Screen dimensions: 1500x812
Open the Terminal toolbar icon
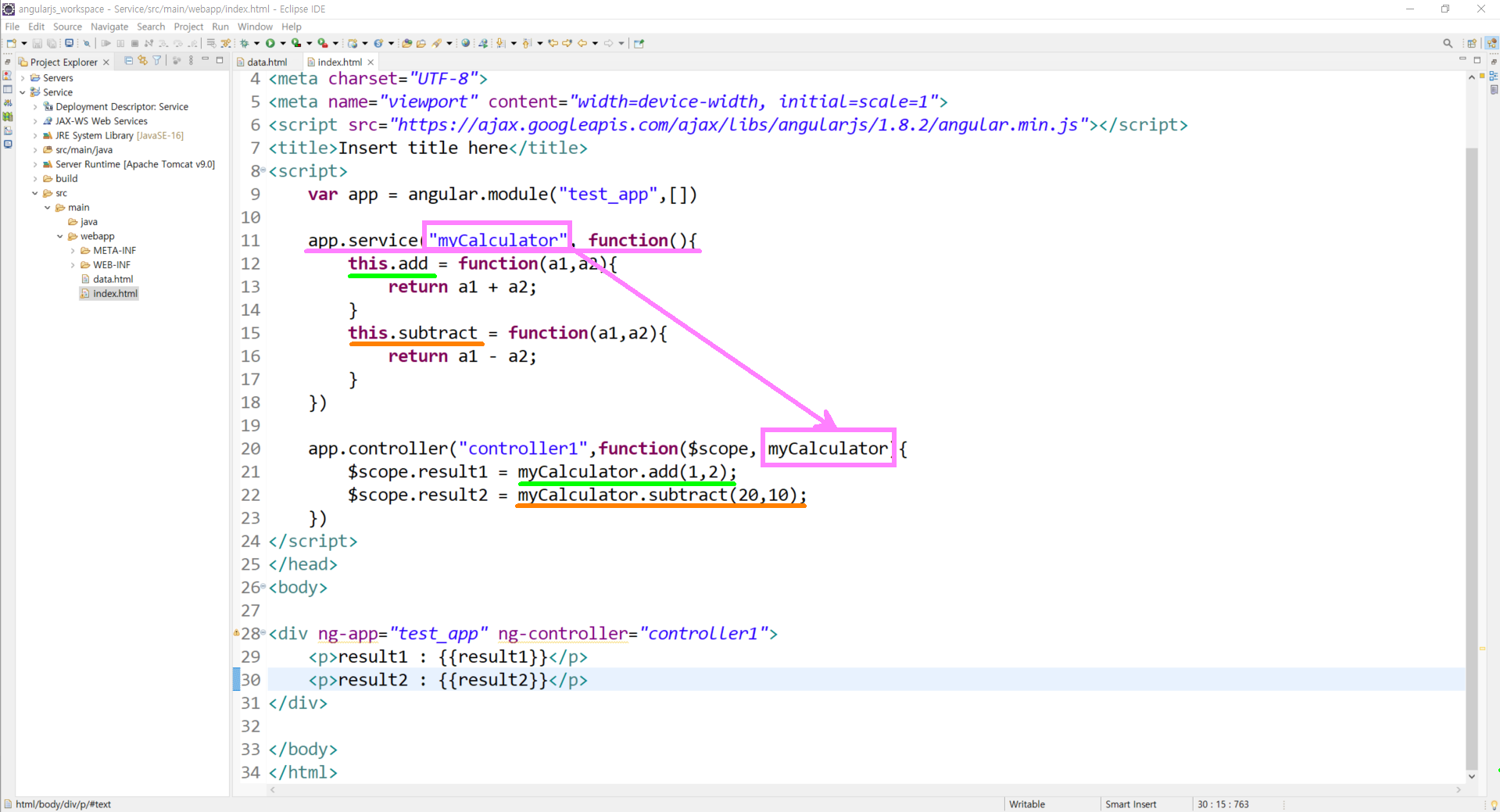coord(69,43)
